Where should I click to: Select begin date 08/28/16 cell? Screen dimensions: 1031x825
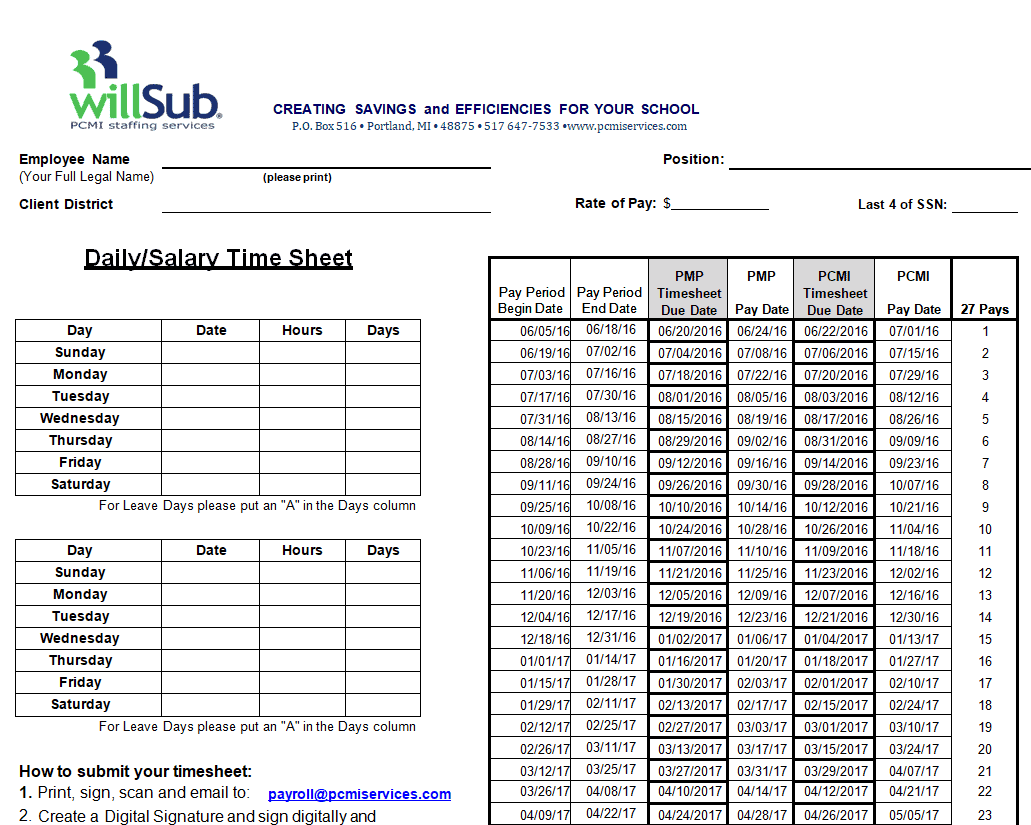click(531, 463)
